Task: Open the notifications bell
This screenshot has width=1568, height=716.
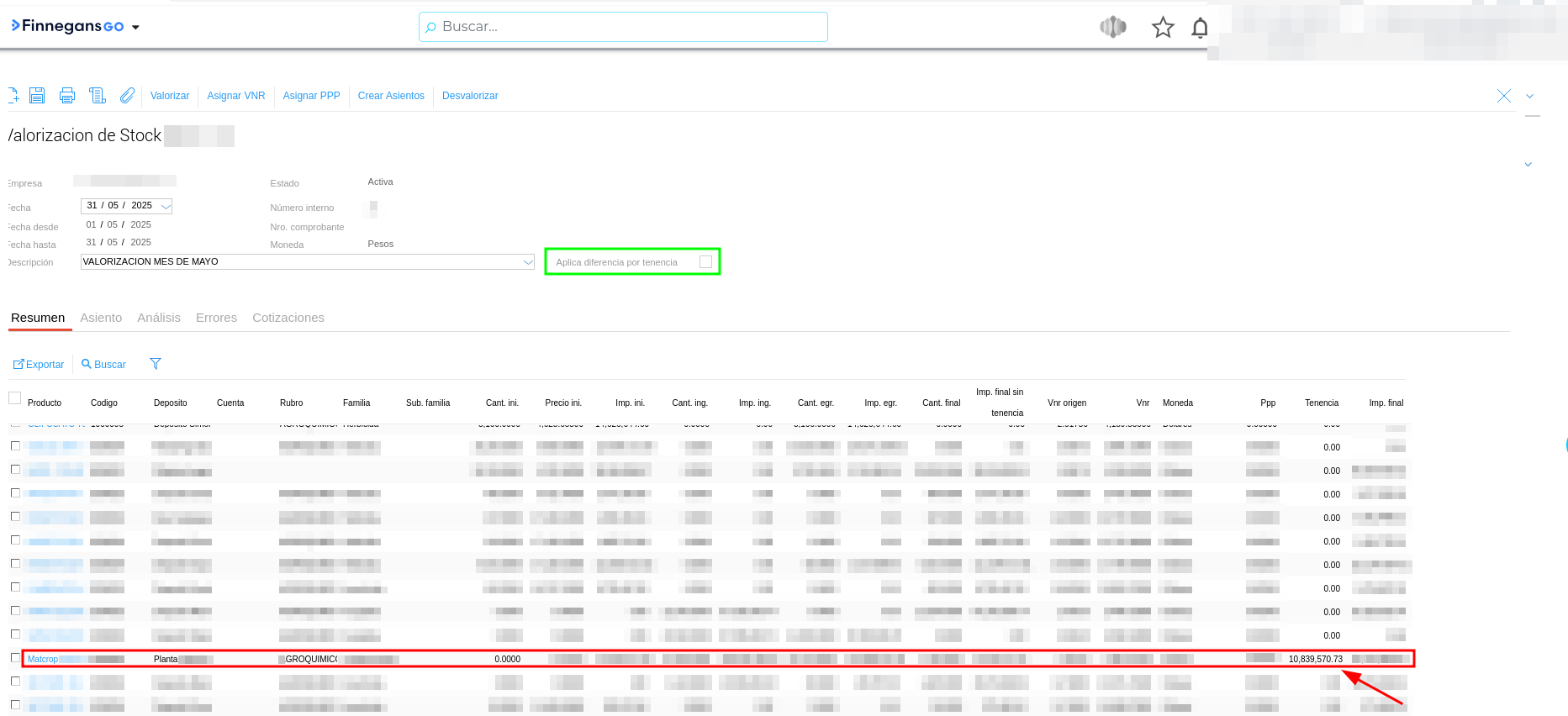Action: [1200, 28]
